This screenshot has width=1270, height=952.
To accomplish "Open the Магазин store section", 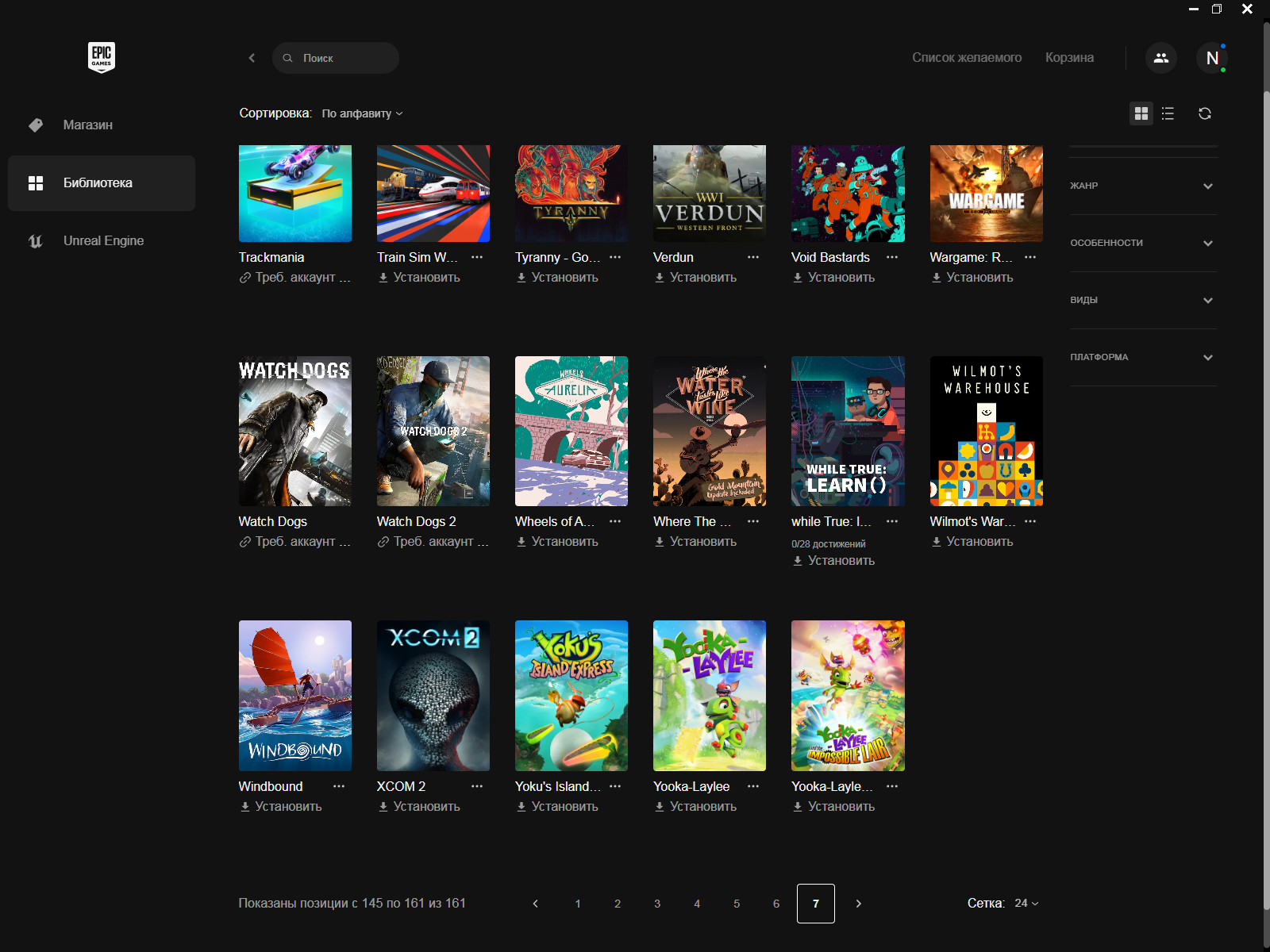I will [x=102, y=125].
